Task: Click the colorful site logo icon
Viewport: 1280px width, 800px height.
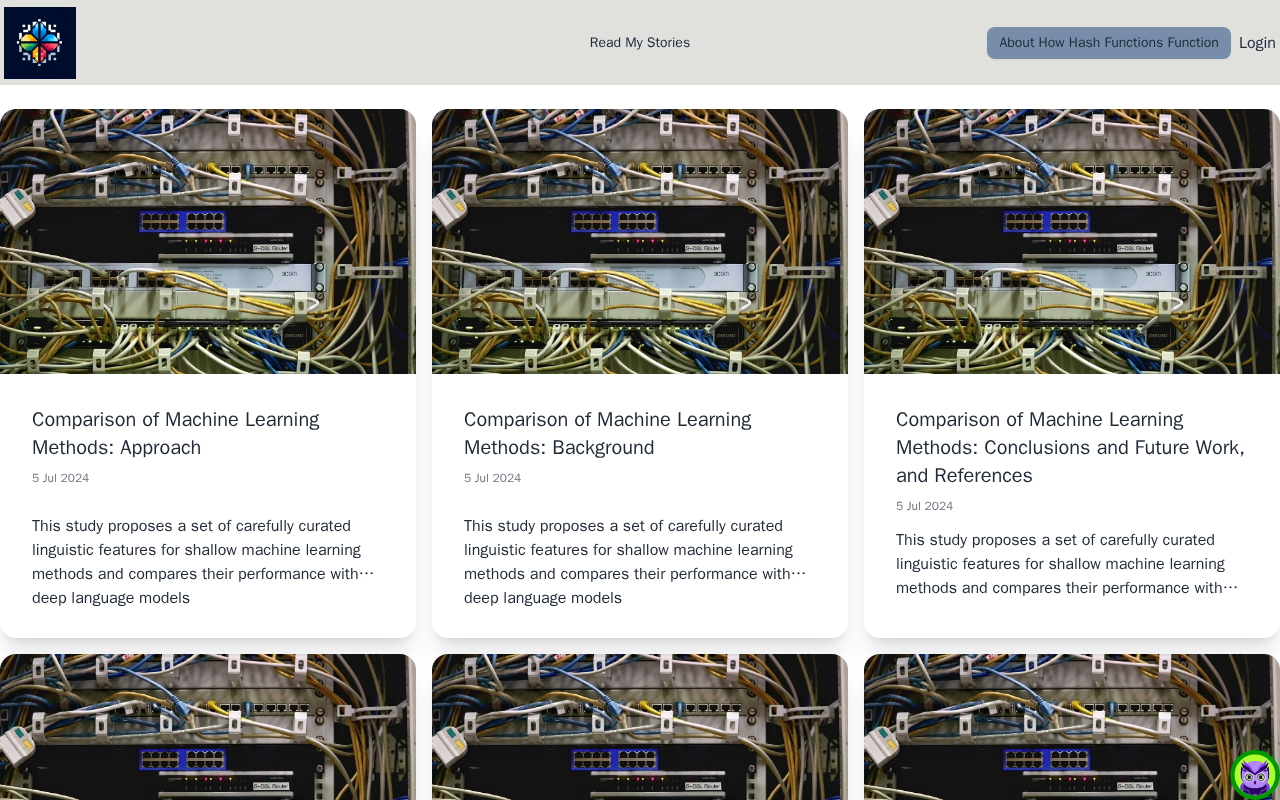Action: click(x=40, y=43)
